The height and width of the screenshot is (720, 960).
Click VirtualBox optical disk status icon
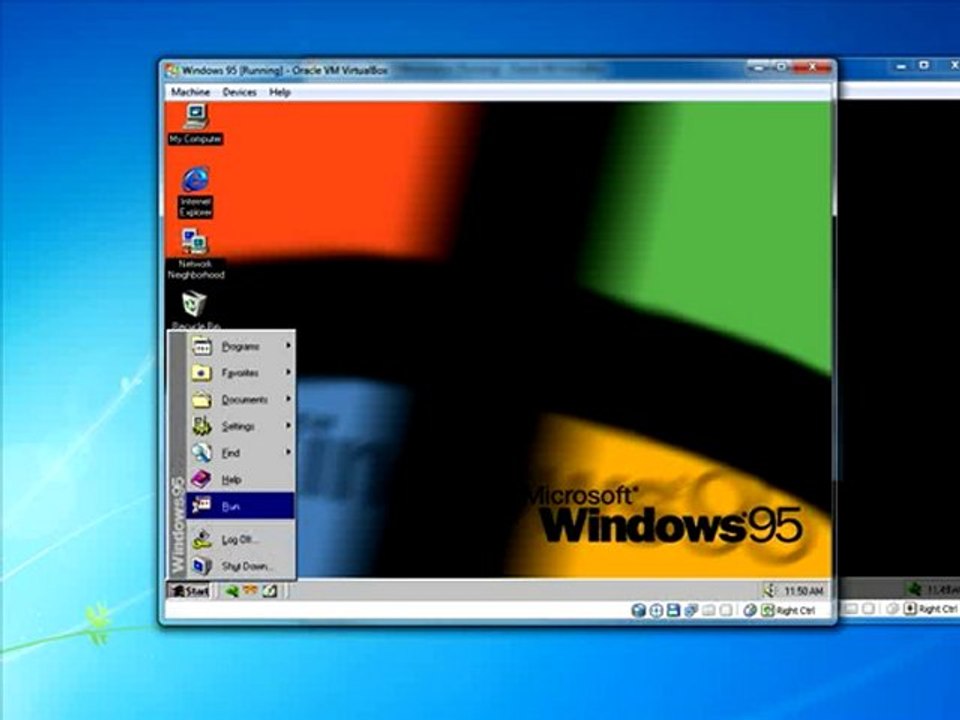point(656,610)
